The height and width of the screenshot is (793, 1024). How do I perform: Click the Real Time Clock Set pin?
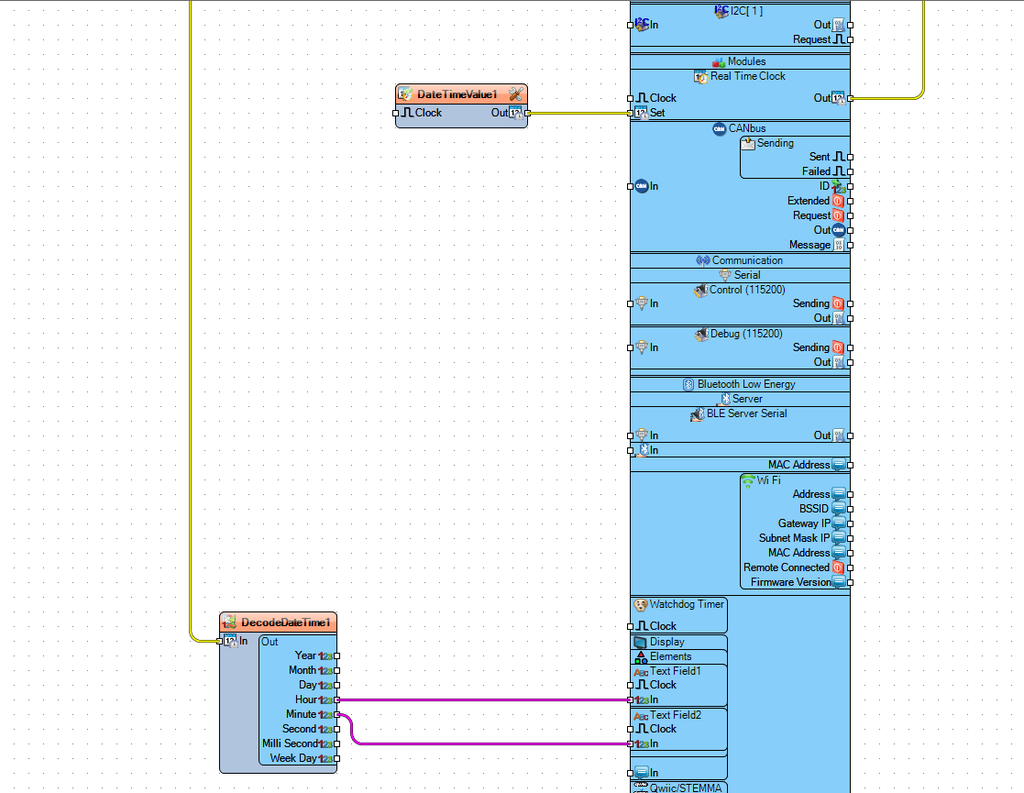[630, 113]
